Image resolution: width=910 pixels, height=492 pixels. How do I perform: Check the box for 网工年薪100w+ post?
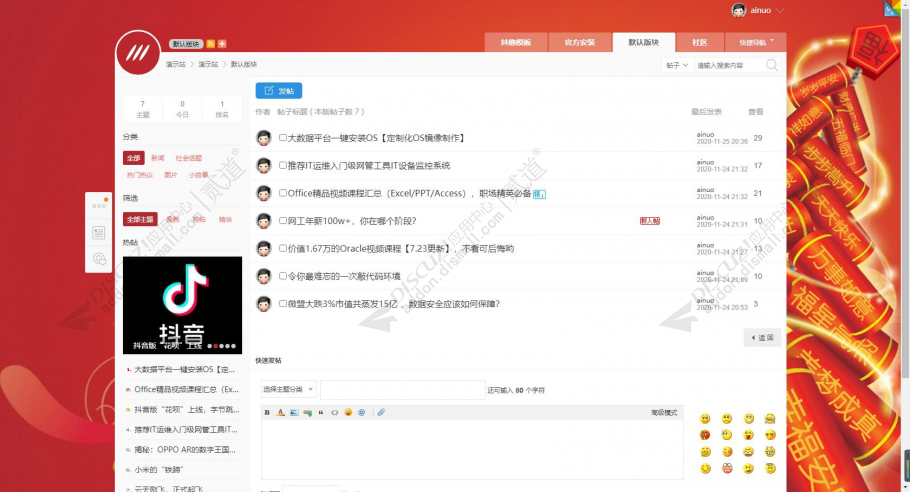283,221
